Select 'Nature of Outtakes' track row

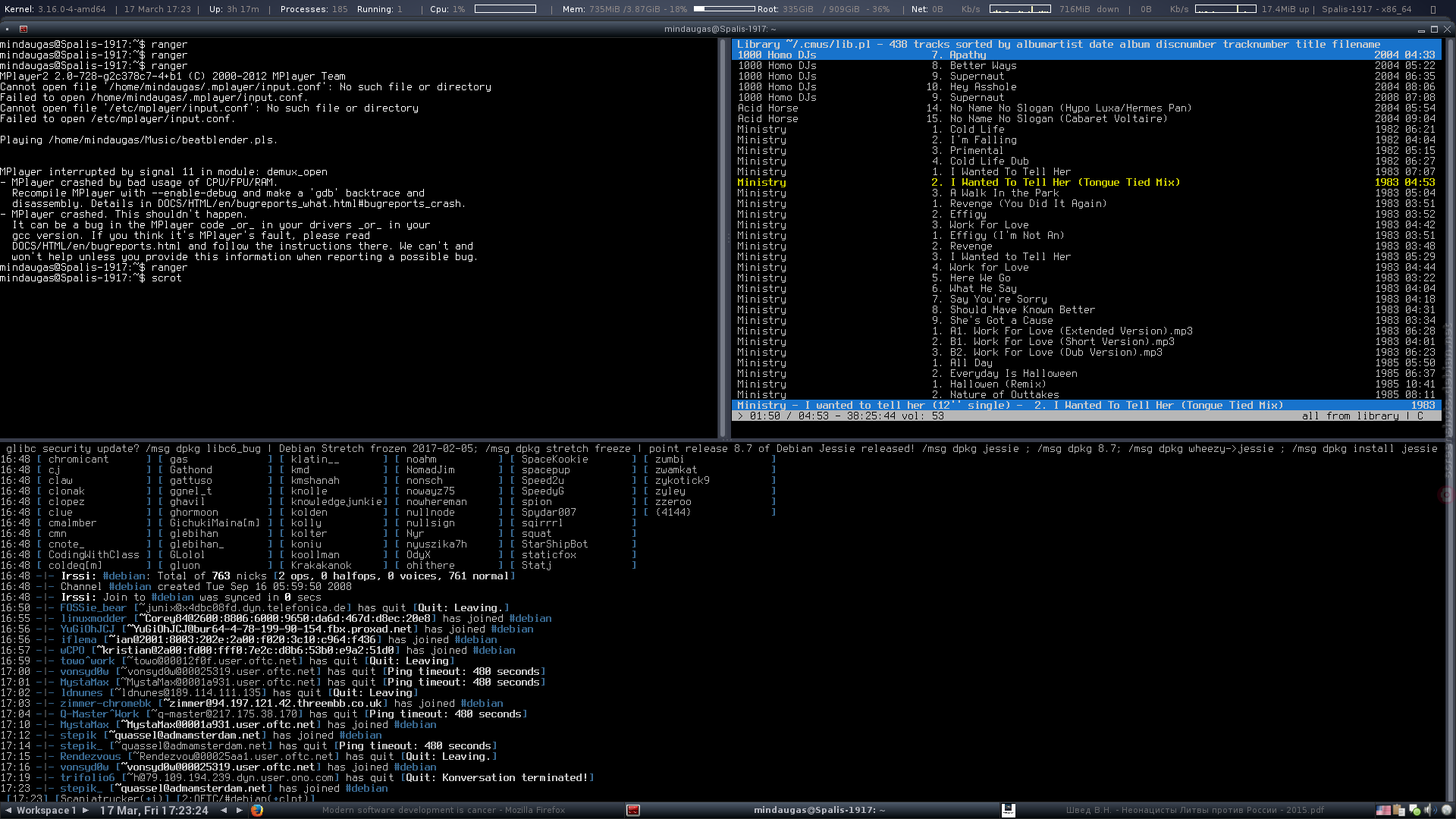click(x=1086, y=395)
